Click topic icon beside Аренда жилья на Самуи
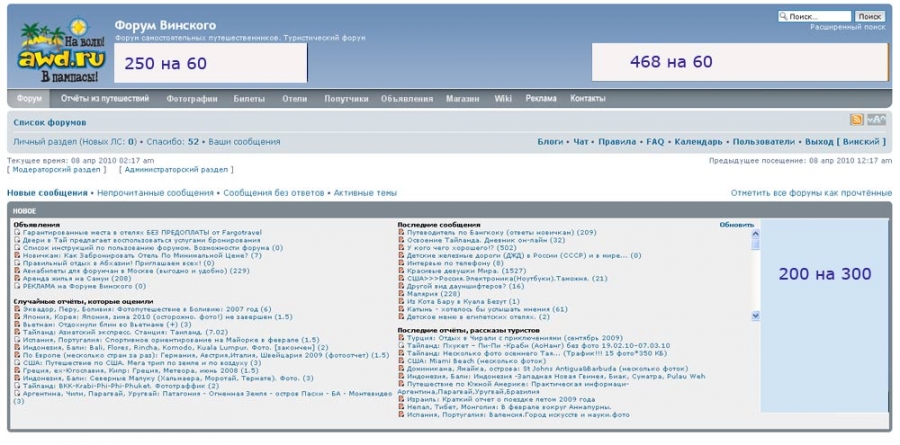Screen dimensions: 900x445 coord(17,278)
